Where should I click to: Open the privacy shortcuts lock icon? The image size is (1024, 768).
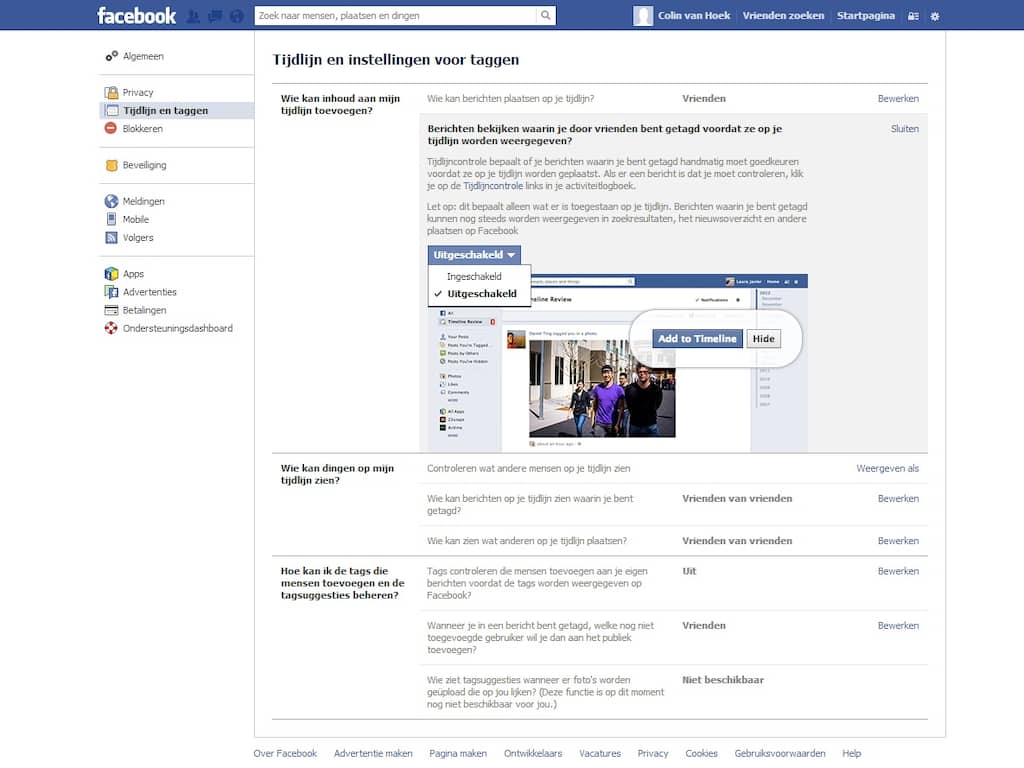point(913,16)
